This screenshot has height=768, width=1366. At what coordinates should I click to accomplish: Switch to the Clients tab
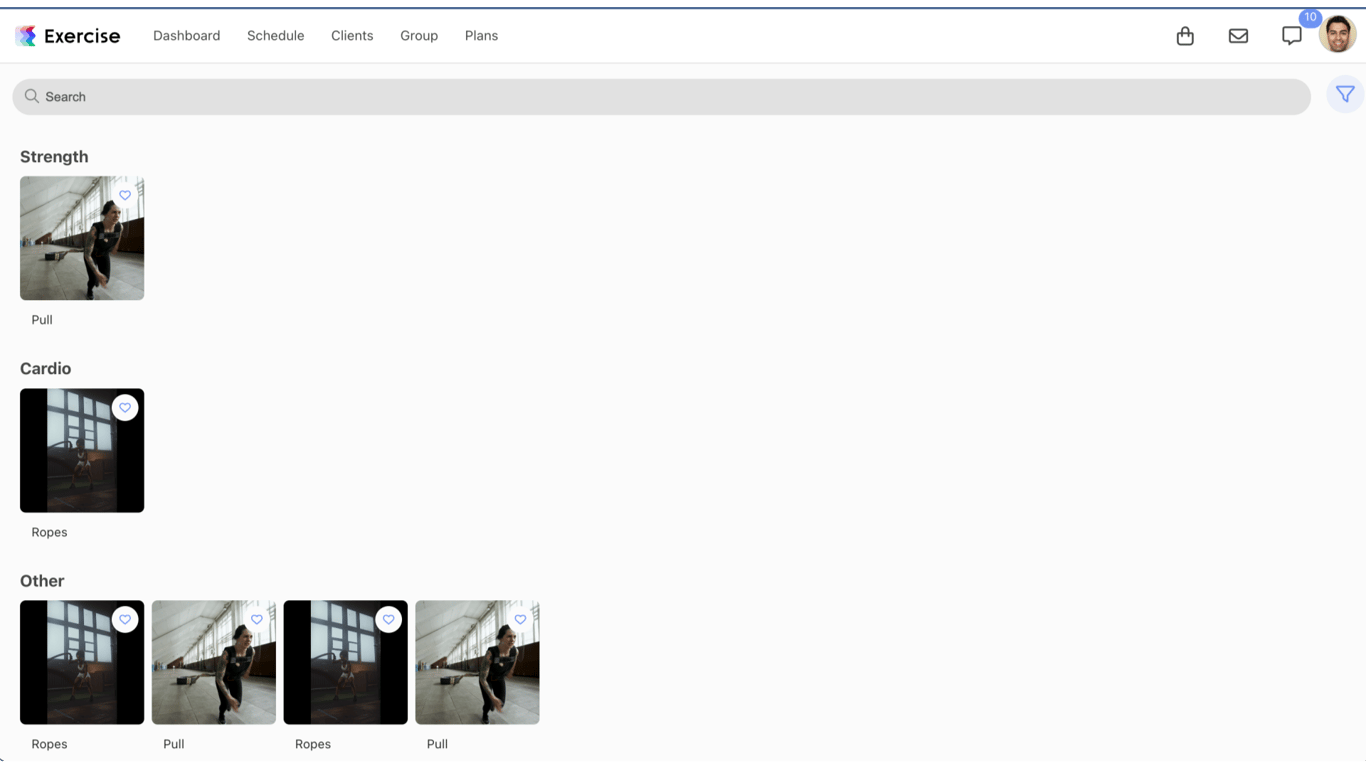point(352,35)
